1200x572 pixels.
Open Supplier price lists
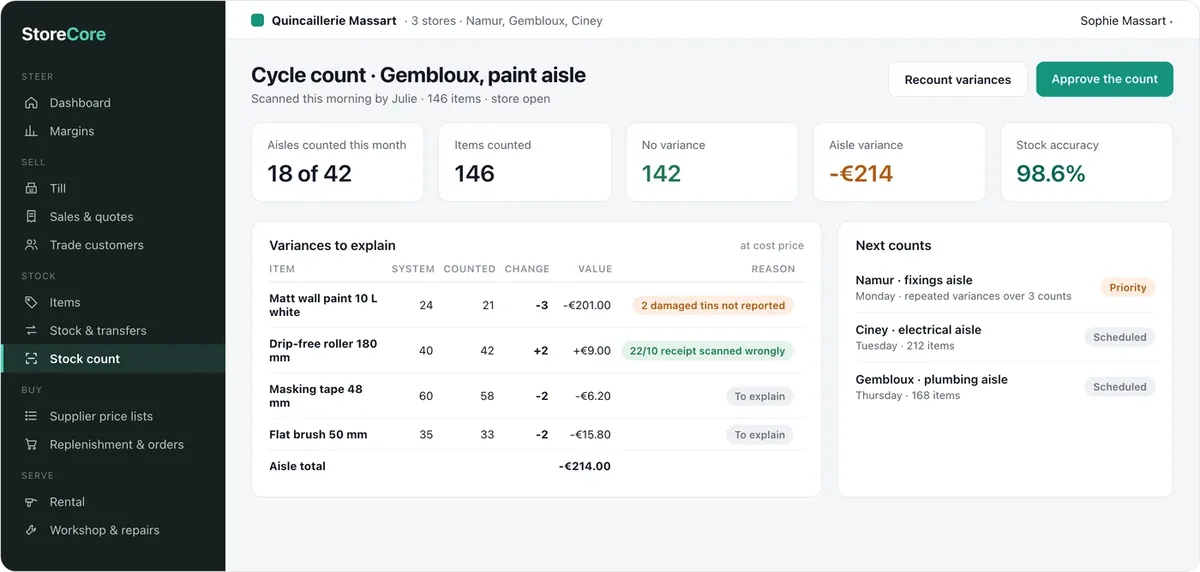[113, 416]
